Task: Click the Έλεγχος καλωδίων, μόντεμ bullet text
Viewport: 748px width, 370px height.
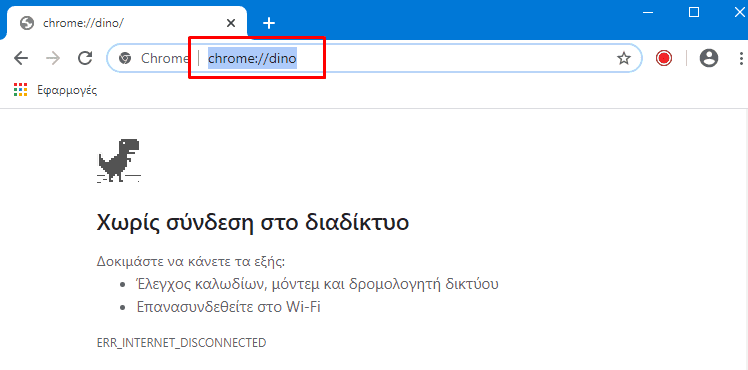Action: click(x=318, y=285)
